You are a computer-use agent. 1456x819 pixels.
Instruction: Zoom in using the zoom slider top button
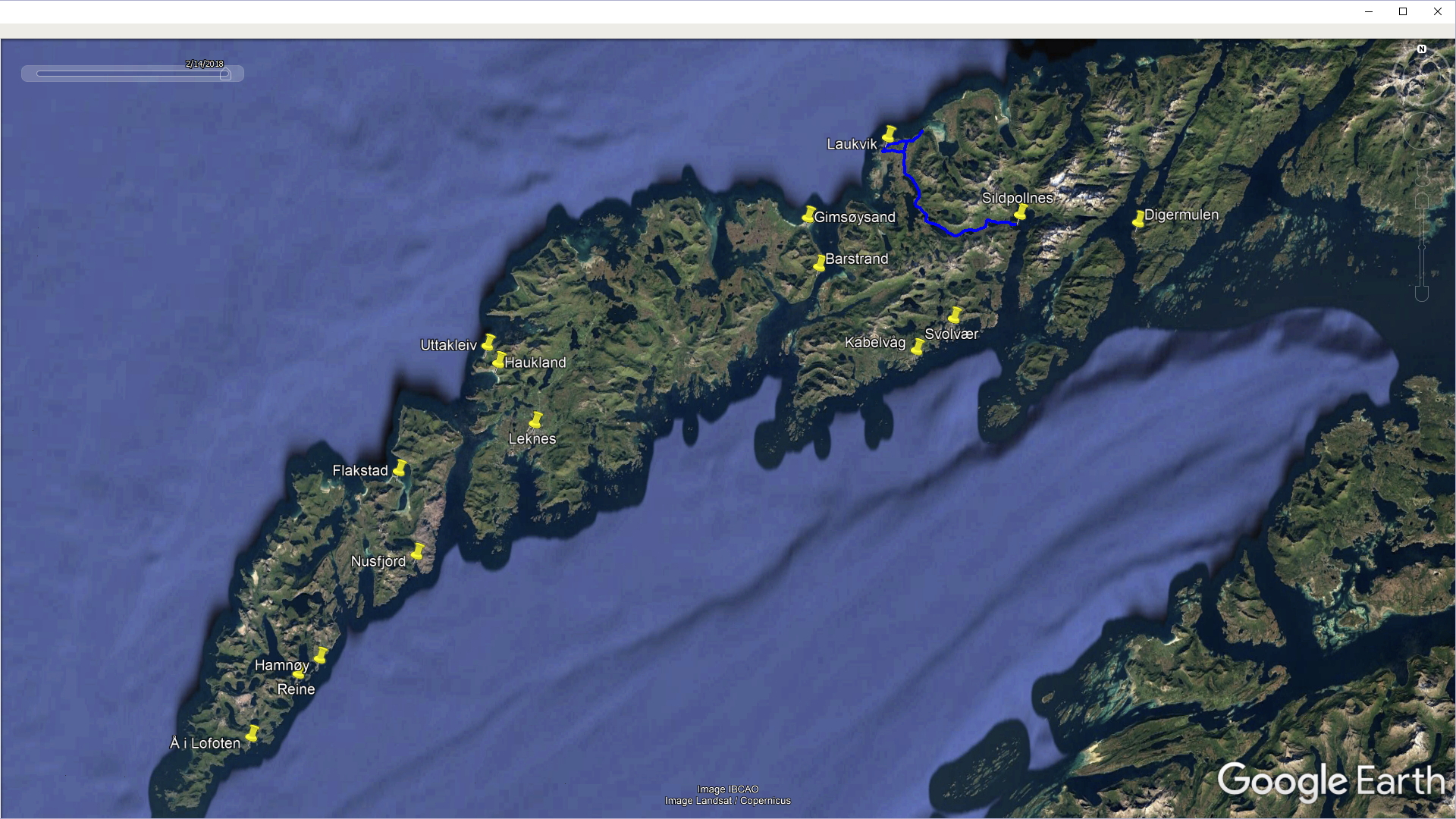coord(1422,200)
